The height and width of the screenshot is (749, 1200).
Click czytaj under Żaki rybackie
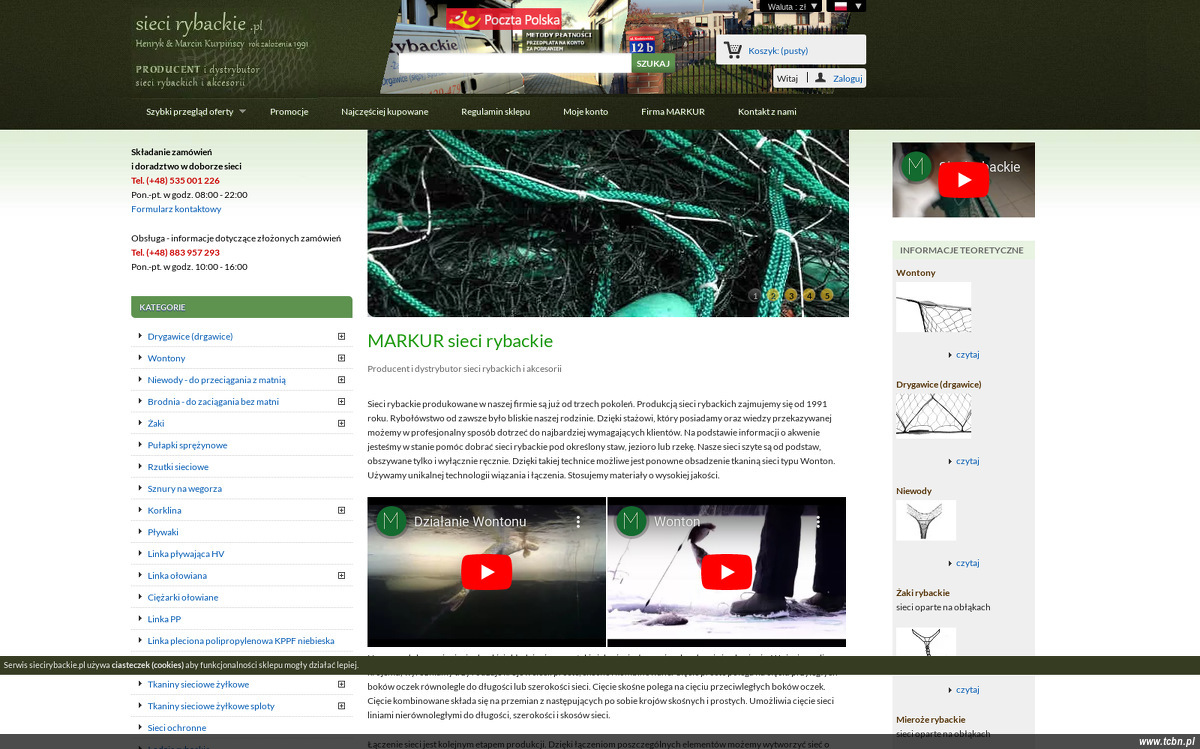click(967, 690)
